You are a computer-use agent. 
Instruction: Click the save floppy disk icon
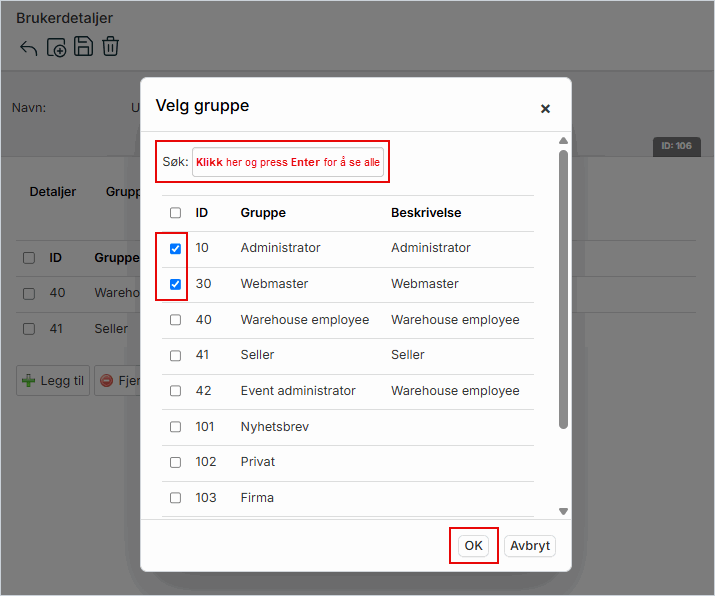click(84, 46)
